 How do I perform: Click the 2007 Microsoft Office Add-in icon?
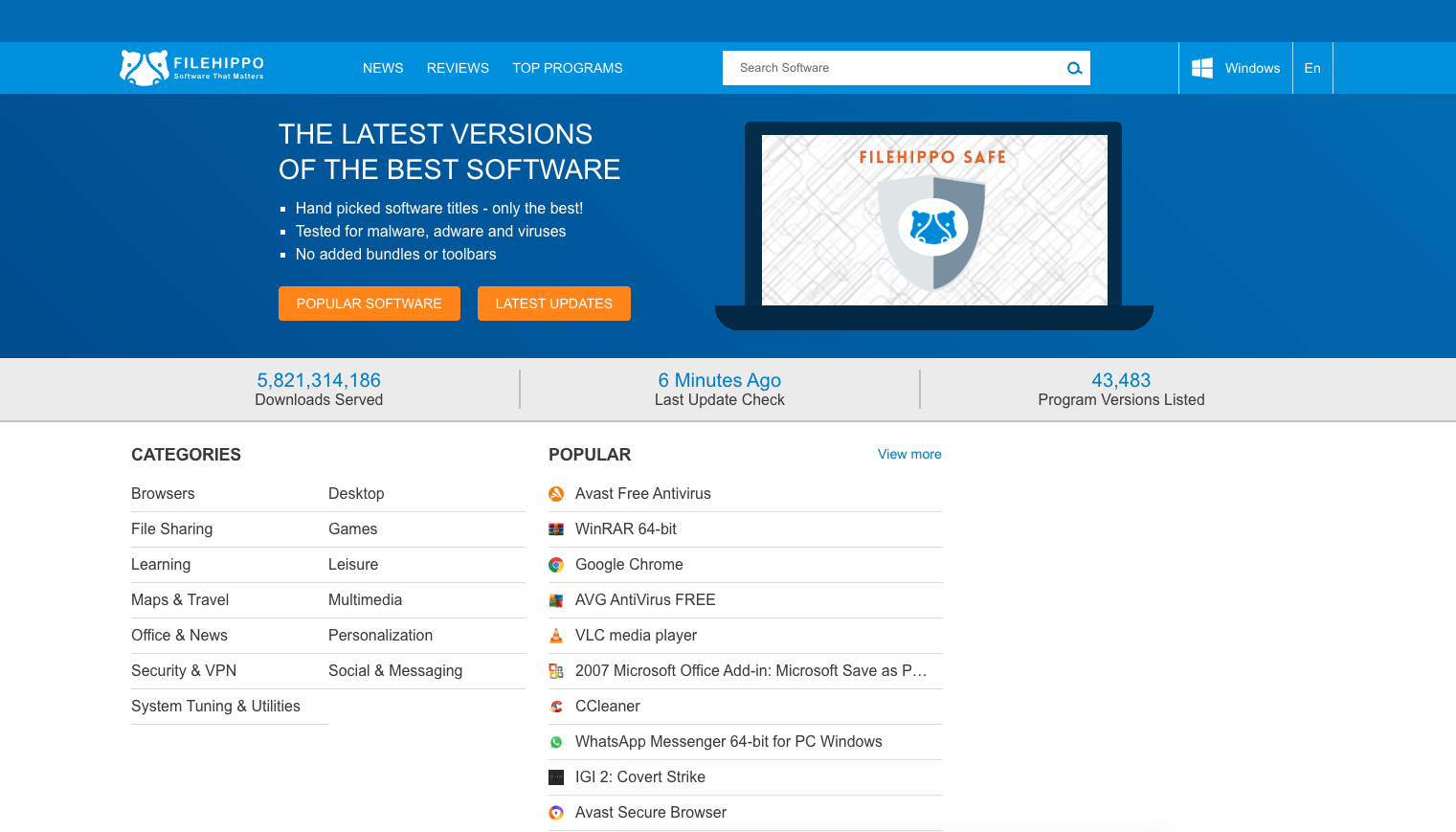pyautogui.click(x=556, y=671)
